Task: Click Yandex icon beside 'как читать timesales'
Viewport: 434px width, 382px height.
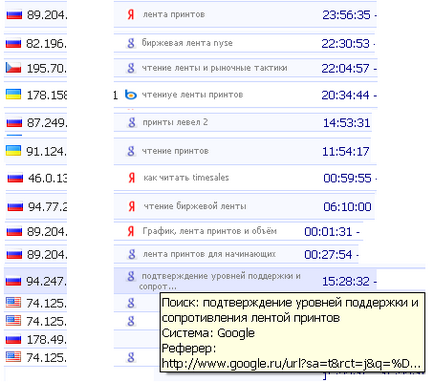Action: click(x=132, y=178)
